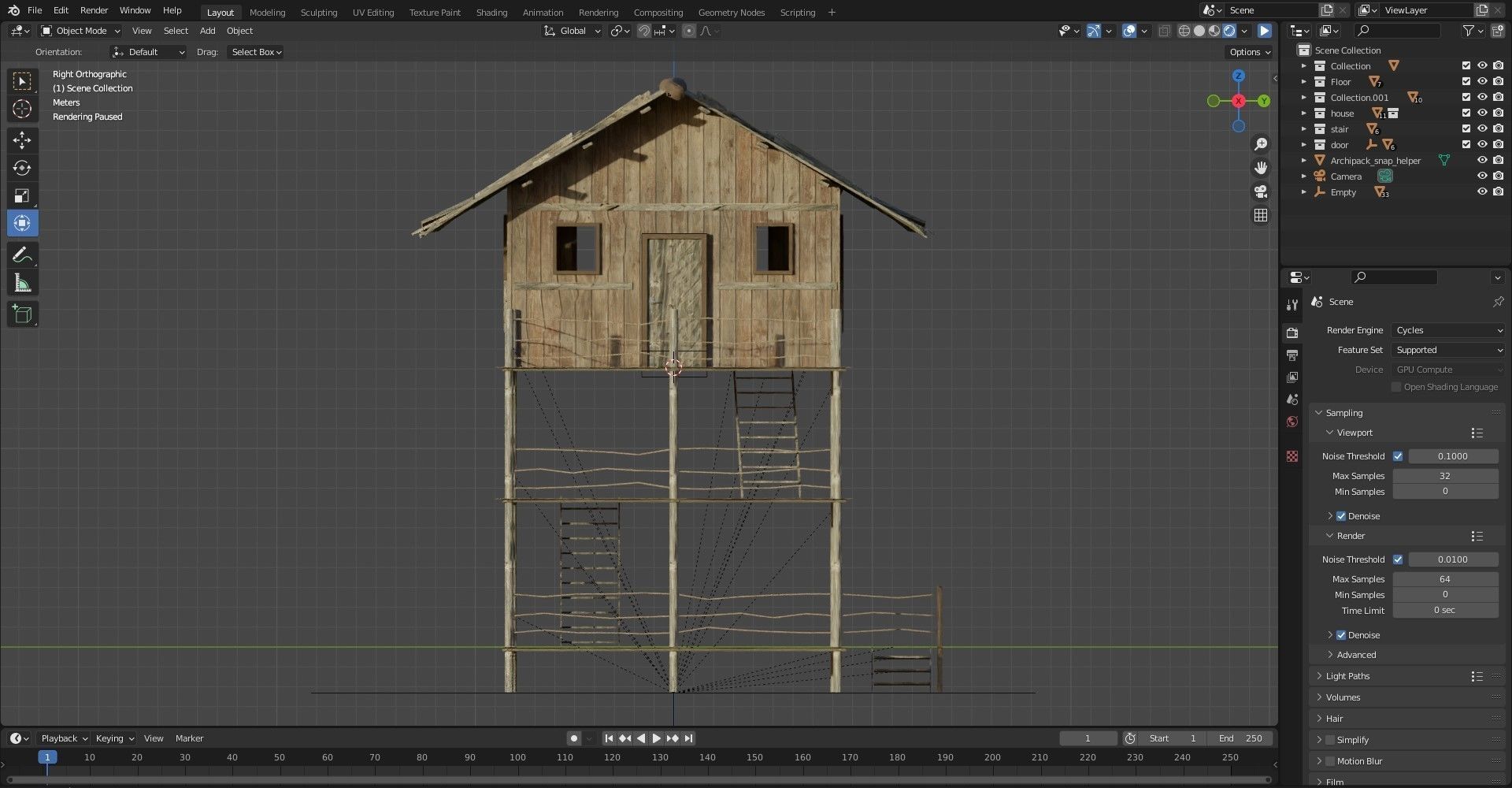Exclude the stair collection via checkbox
This screenshot has width=1512, height=788.
click(1466, 129)
